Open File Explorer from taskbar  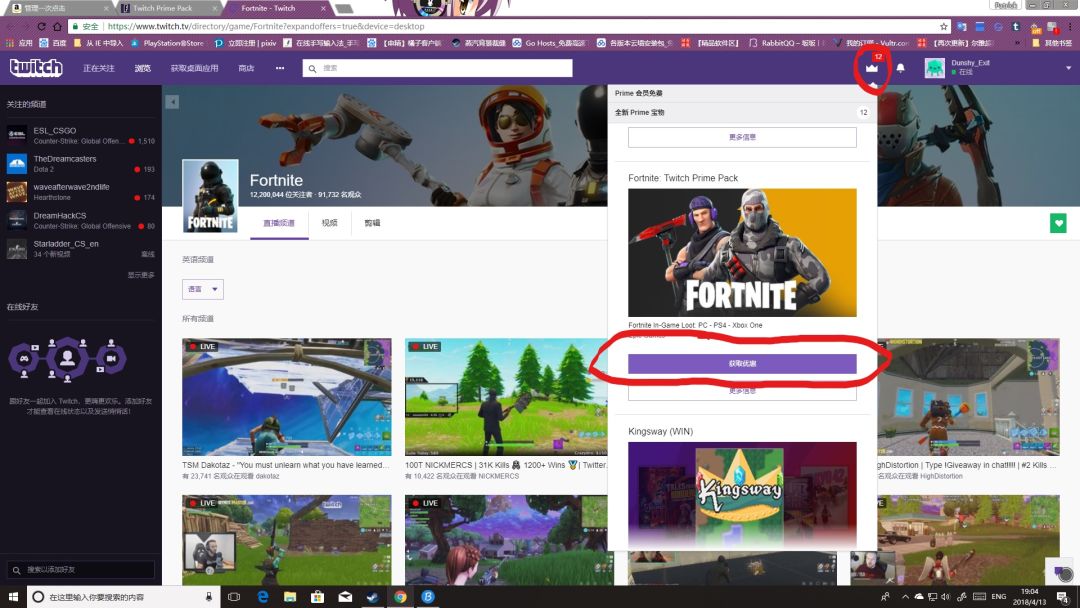pyautogui.click(x=290, y=596)
